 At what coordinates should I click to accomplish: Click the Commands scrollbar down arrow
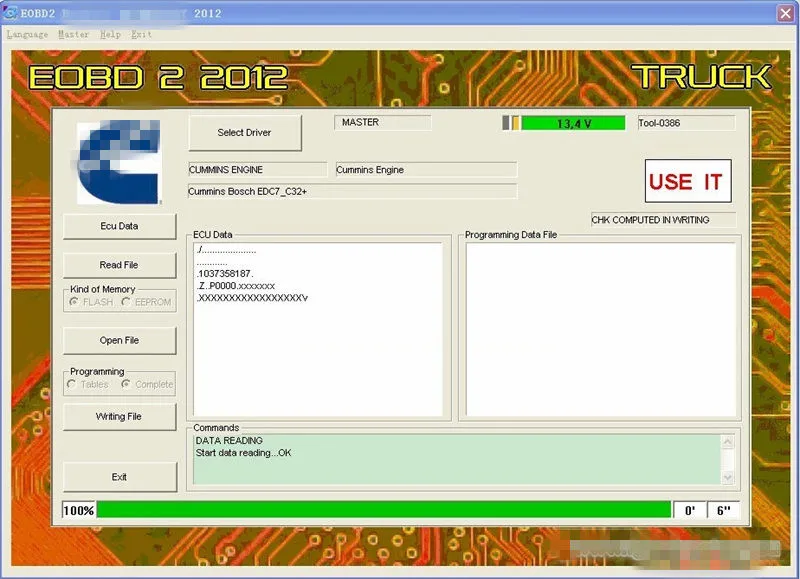(x=728, y=477)
